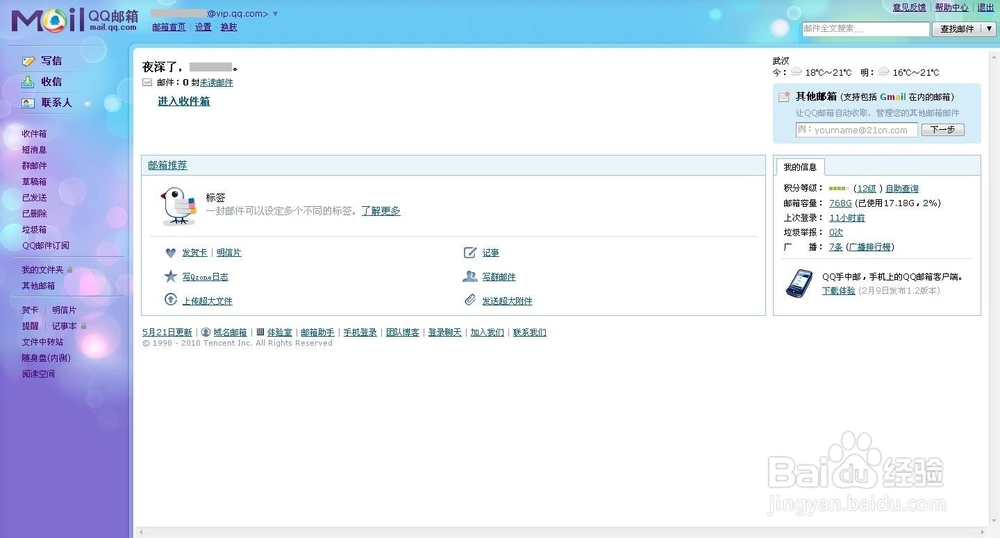The height and width of the screenshot is (538, 1000).
Task: Click the full-text mail search field
Action: tap(865, 29)
